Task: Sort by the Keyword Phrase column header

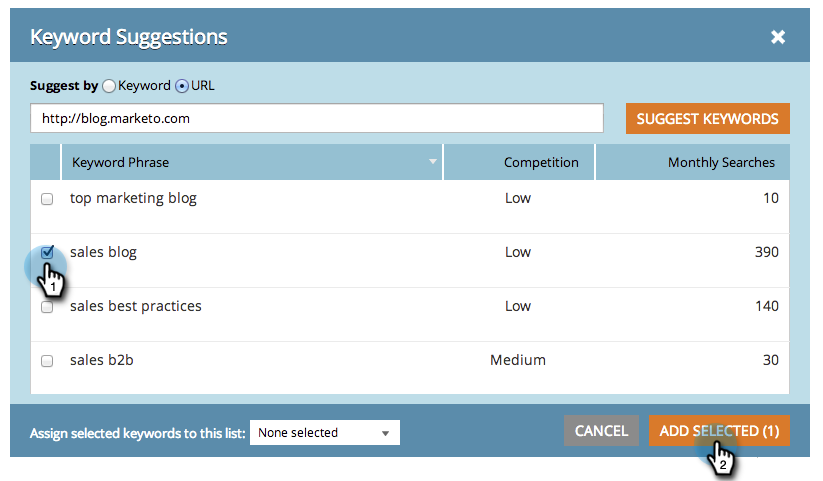Action: pyautogui.click(x=120, y=162)
